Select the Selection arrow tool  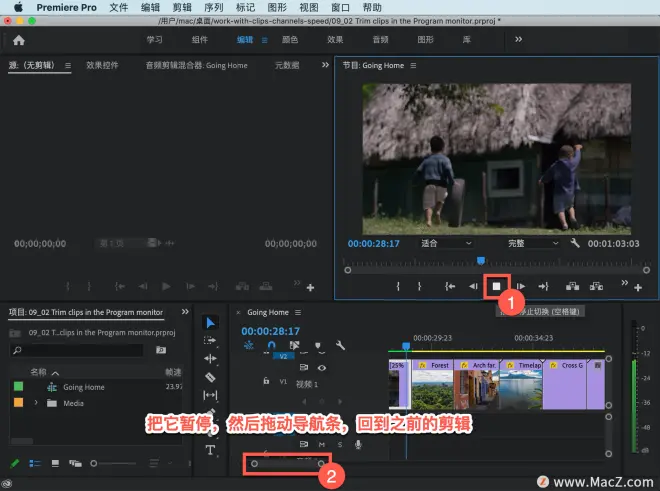[x=210, y=323]
